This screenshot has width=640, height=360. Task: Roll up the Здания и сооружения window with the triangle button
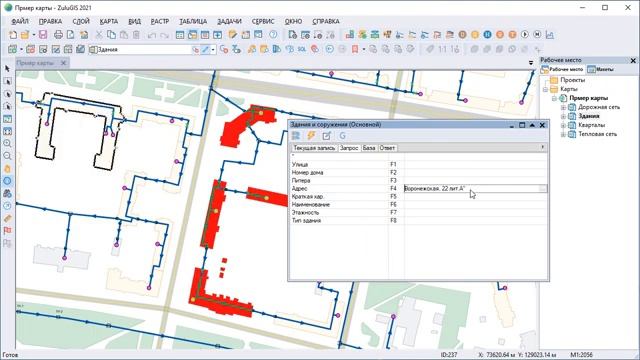[x=532, y=125]
